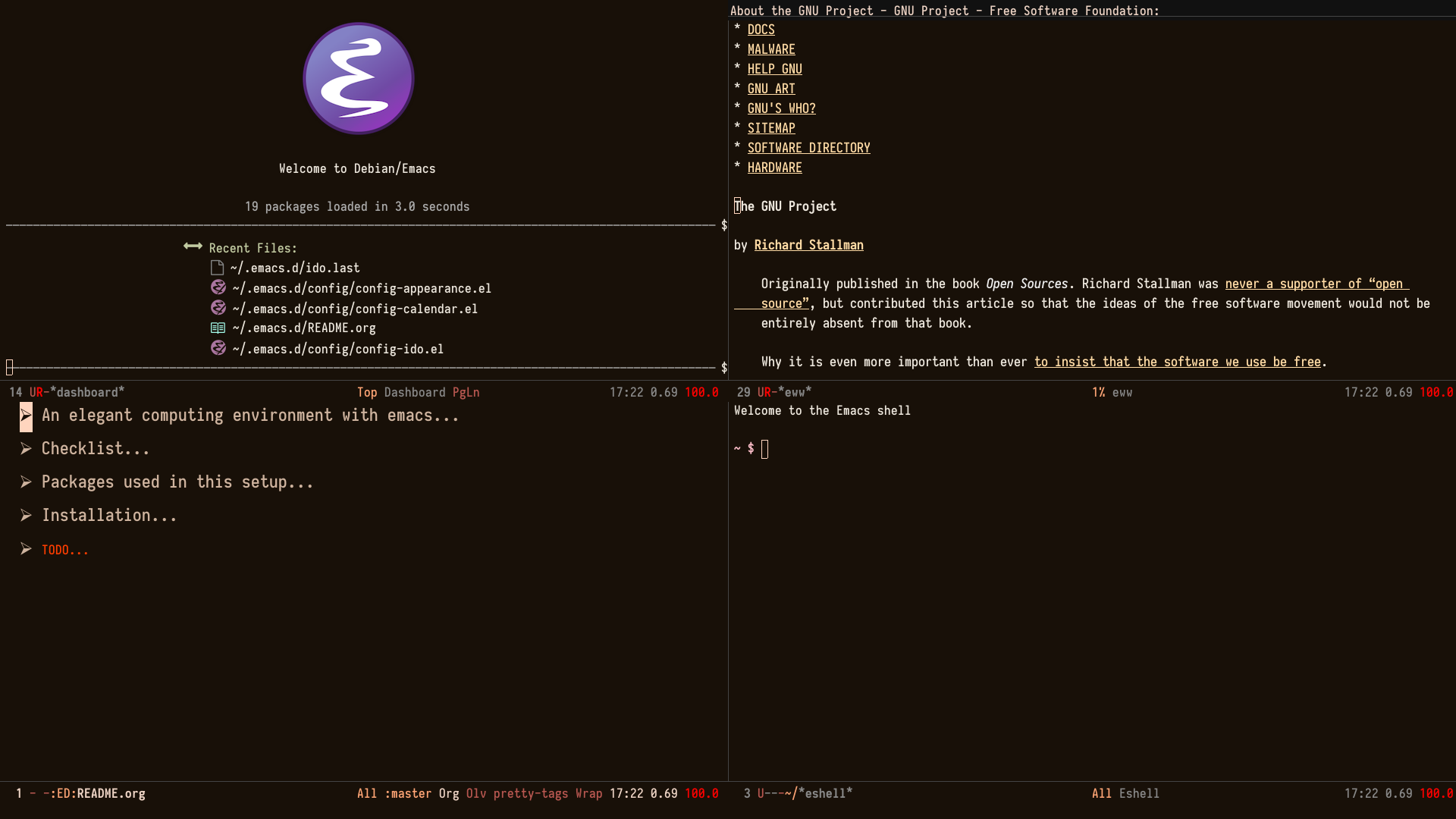
Task: Expand the Installation heading arrow
Action: 26,516
